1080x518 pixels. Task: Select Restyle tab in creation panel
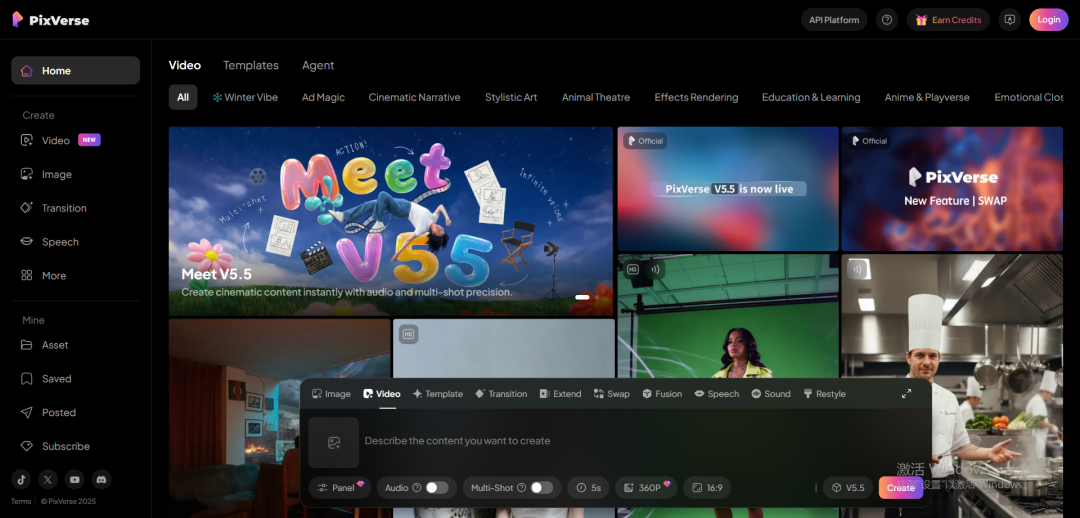pyautogui.click(x=824, y=394)
